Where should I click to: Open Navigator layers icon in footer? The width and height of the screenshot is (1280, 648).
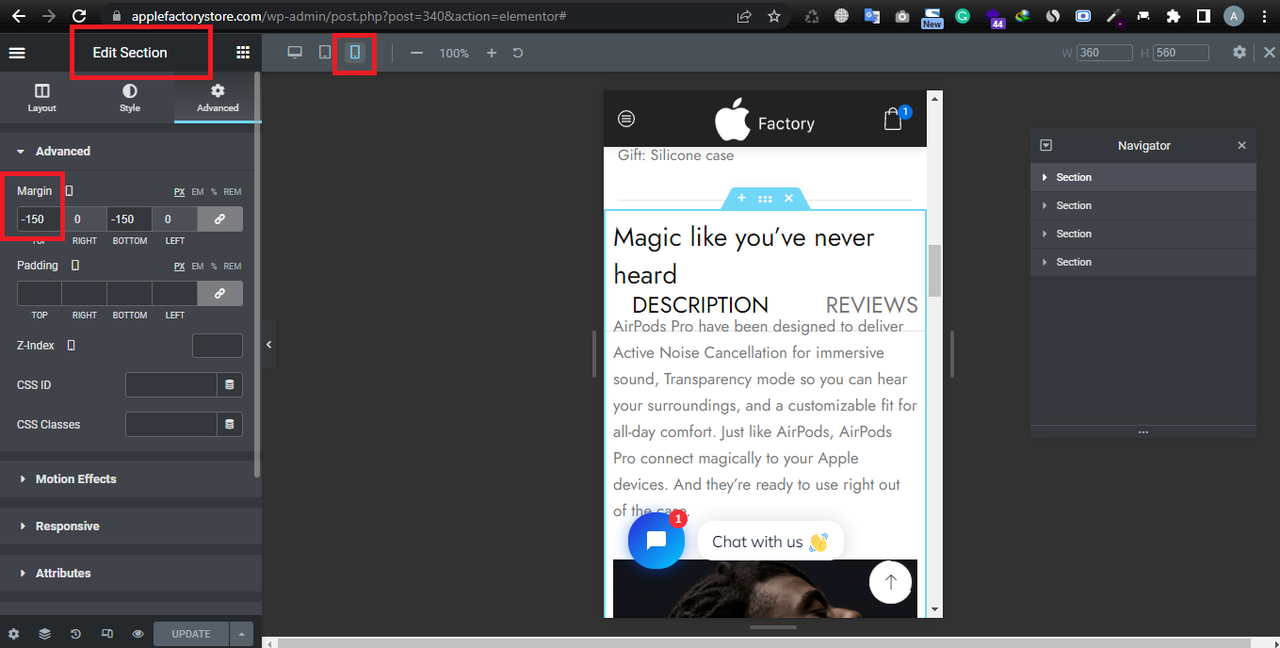[x=45, y=634]
